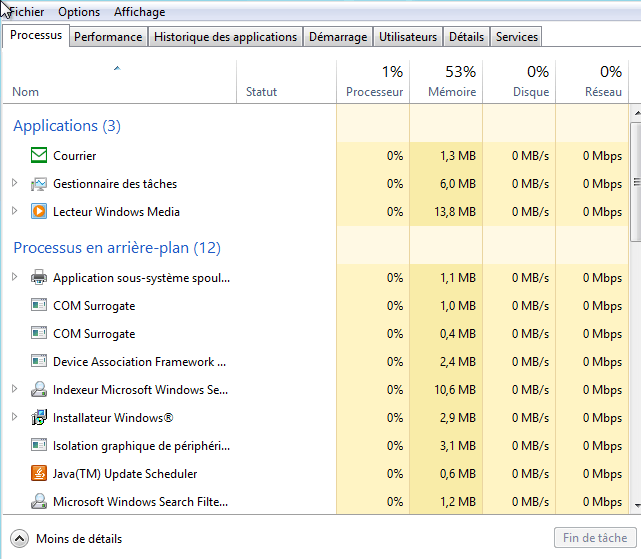641x559 pixels.
Task: Select Lecteur Windows Media process name
Action: (x=117, y=211)
